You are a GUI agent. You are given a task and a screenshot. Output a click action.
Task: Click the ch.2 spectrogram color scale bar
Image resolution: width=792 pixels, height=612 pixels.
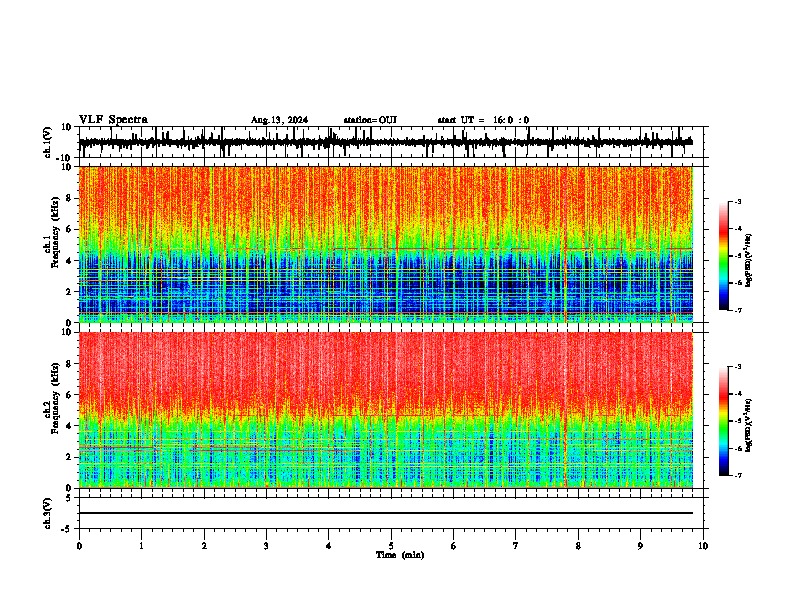[x=724, y=421]
